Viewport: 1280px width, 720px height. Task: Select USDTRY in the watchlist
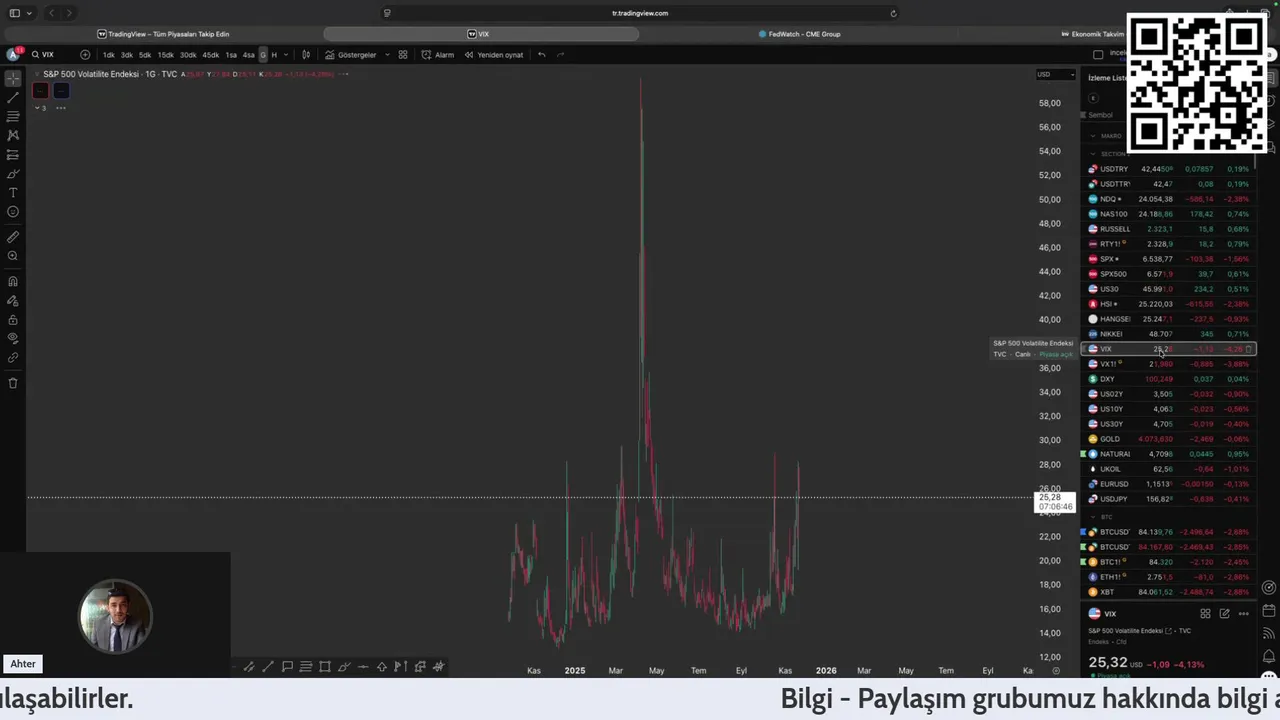pyautogui.click(x=1168, y=169)
